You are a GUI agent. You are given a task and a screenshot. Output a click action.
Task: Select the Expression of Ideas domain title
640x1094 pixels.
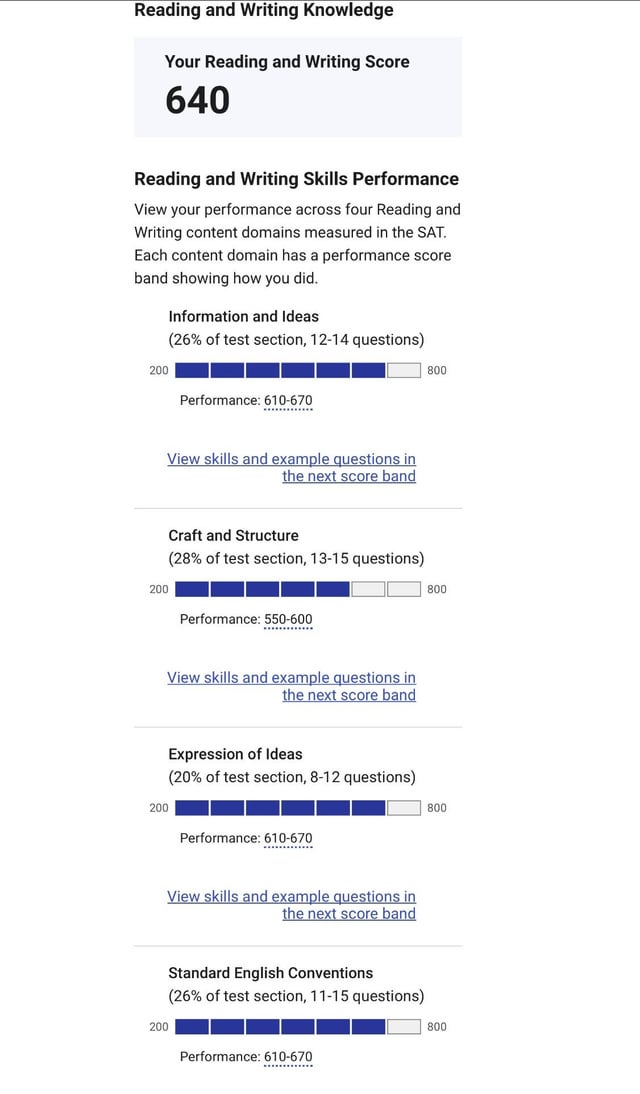tap(235, 755)
